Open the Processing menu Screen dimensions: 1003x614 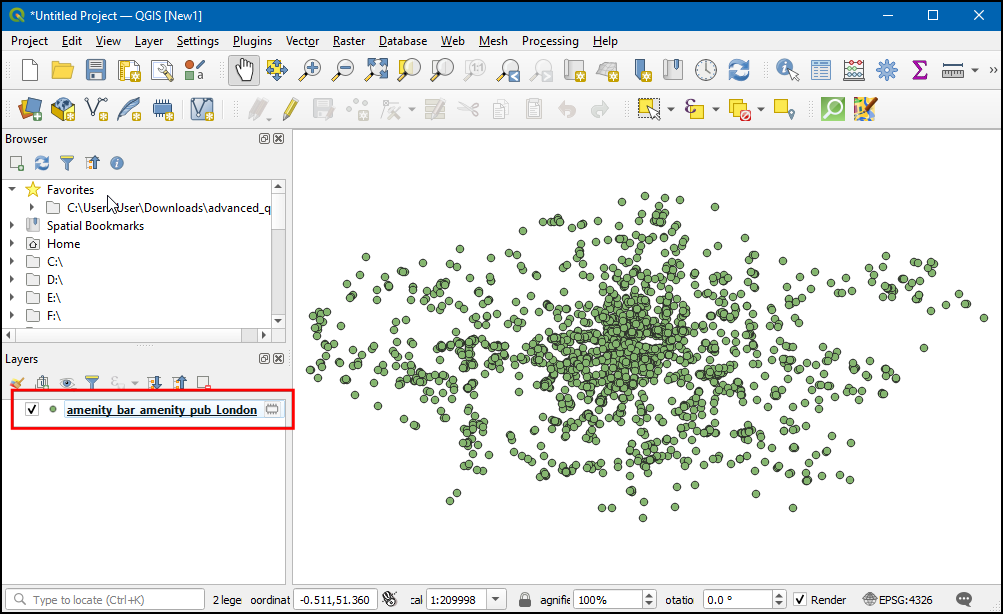549,41
